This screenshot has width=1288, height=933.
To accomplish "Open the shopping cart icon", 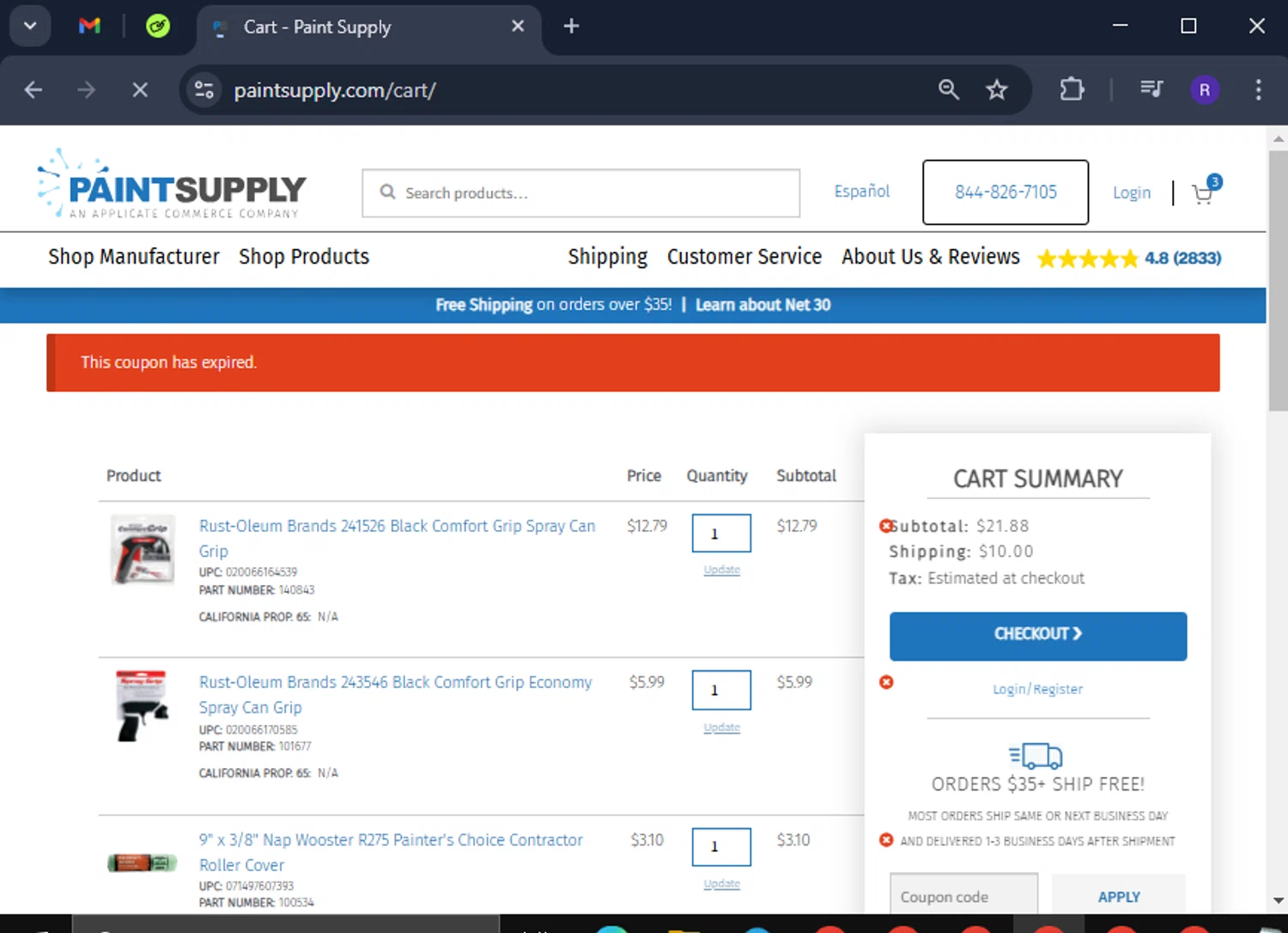I will (x=1206, y=191).
